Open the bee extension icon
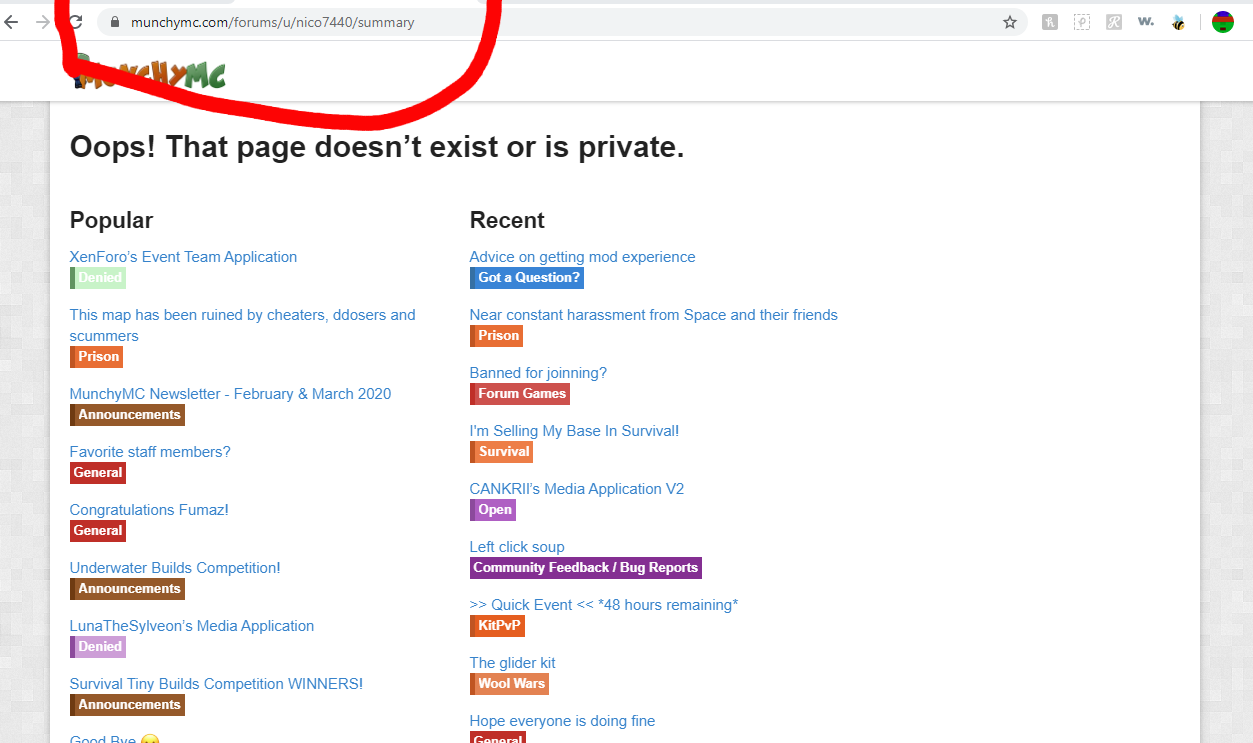The width and height of the screenshot is (1253, 743). (1178, 22)
